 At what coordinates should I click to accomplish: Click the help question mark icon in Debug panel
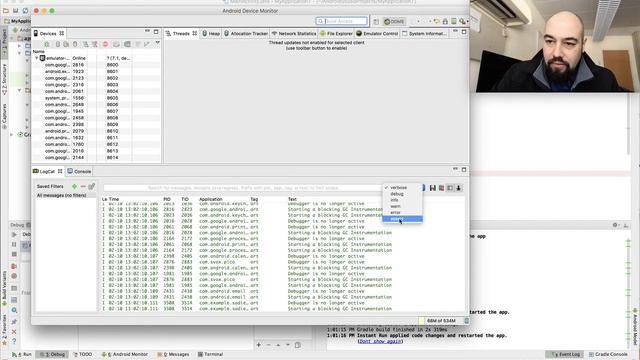coord(14,341)
